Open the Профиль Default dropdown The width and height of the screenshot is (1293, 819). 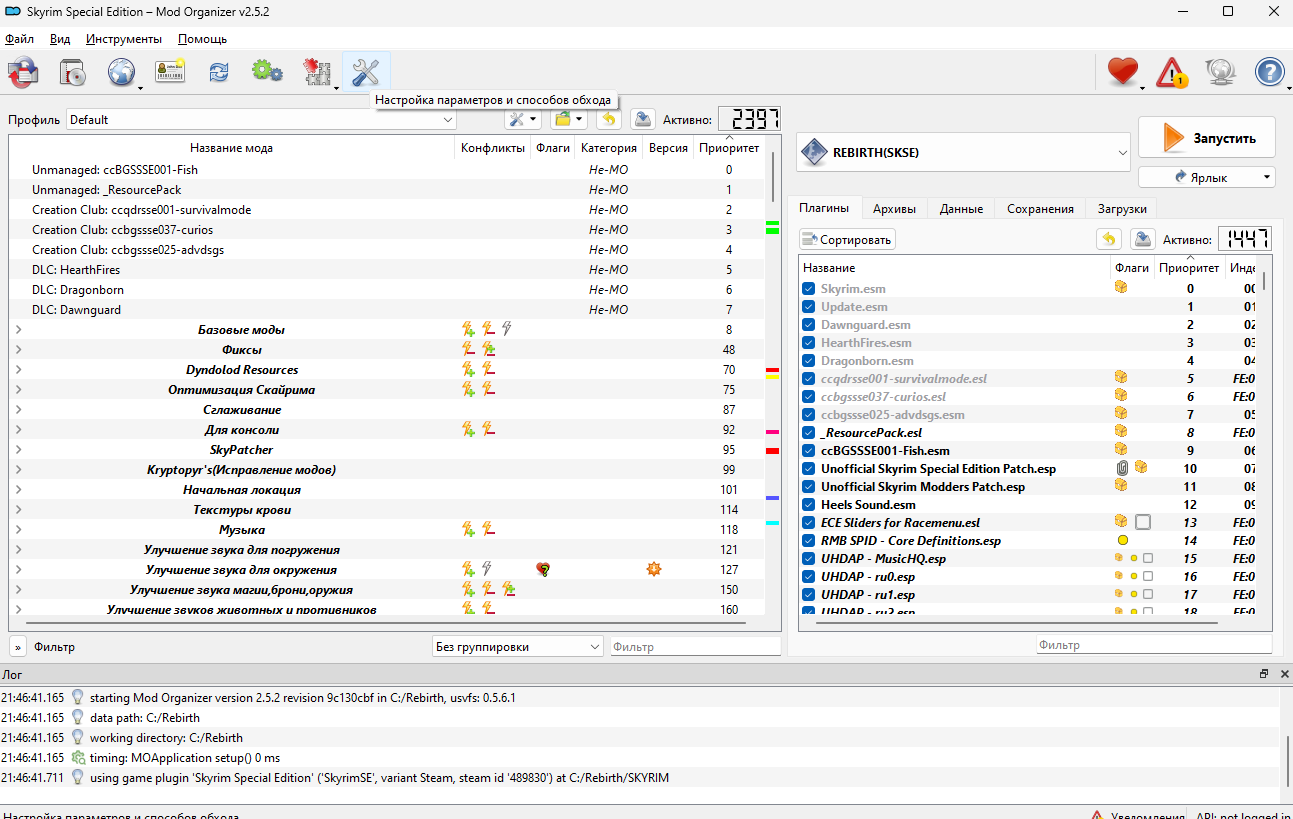coord(261,120)
